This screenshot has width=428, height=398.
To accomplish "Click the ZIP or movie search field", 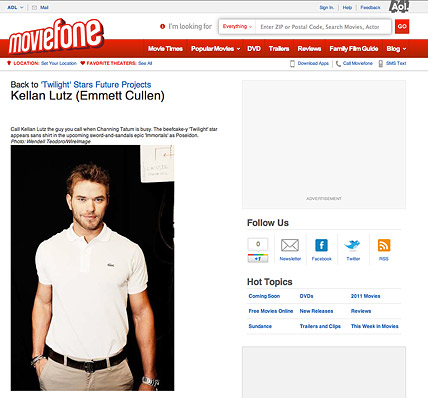I will 323,27.
